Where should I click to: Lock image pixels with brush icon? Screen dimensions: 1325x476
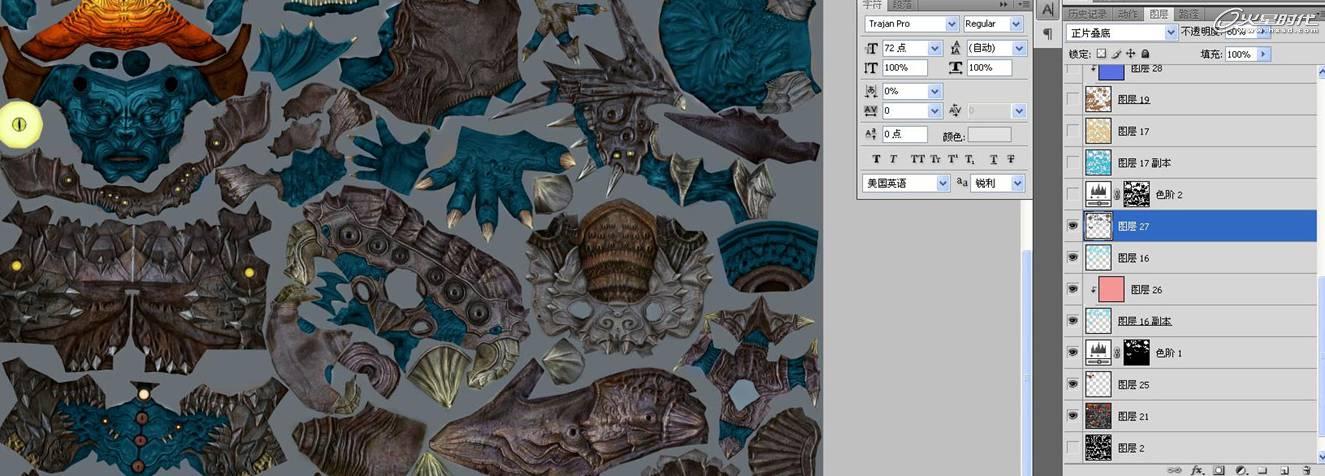pos(1115,54)
